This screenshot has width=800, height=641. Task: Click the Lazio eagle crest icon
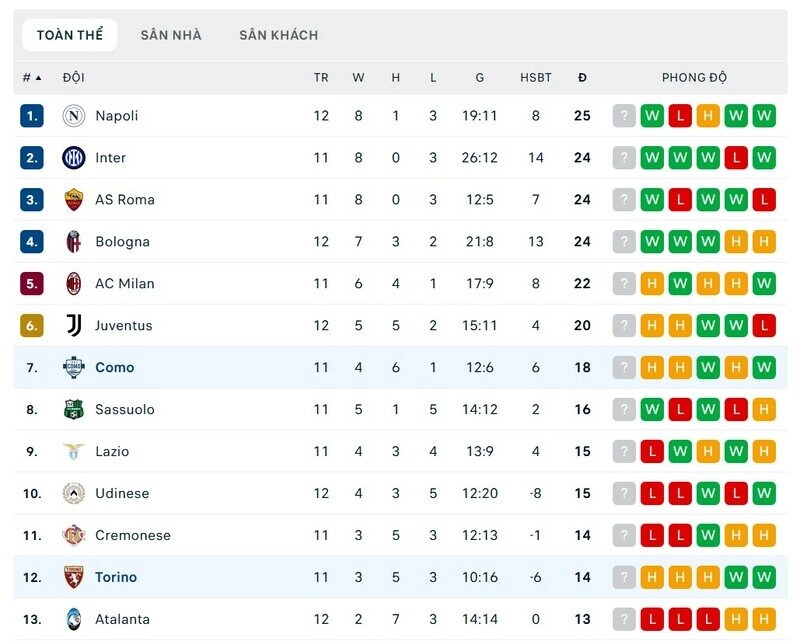tap(74, 452)
